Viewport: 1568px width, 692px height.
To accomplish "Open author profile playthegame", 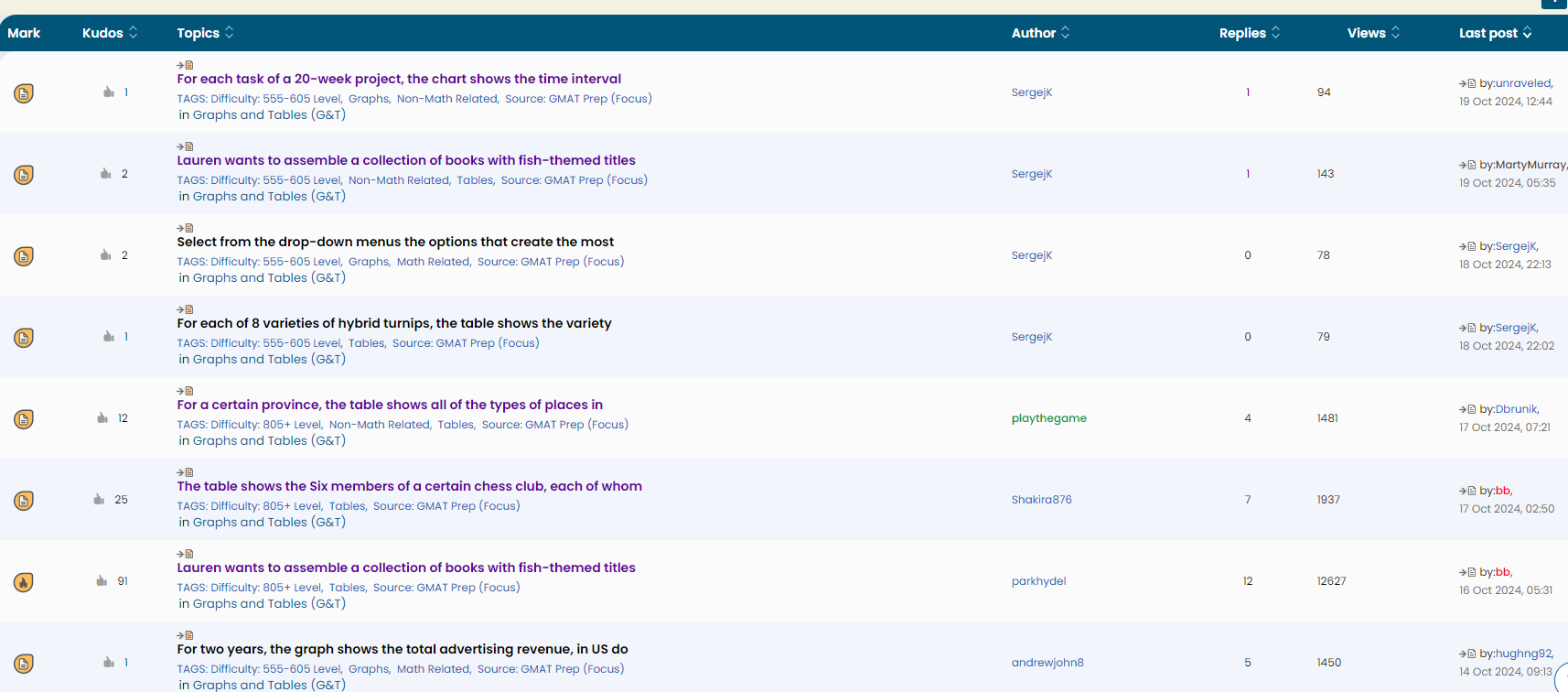I will 1048,418.
